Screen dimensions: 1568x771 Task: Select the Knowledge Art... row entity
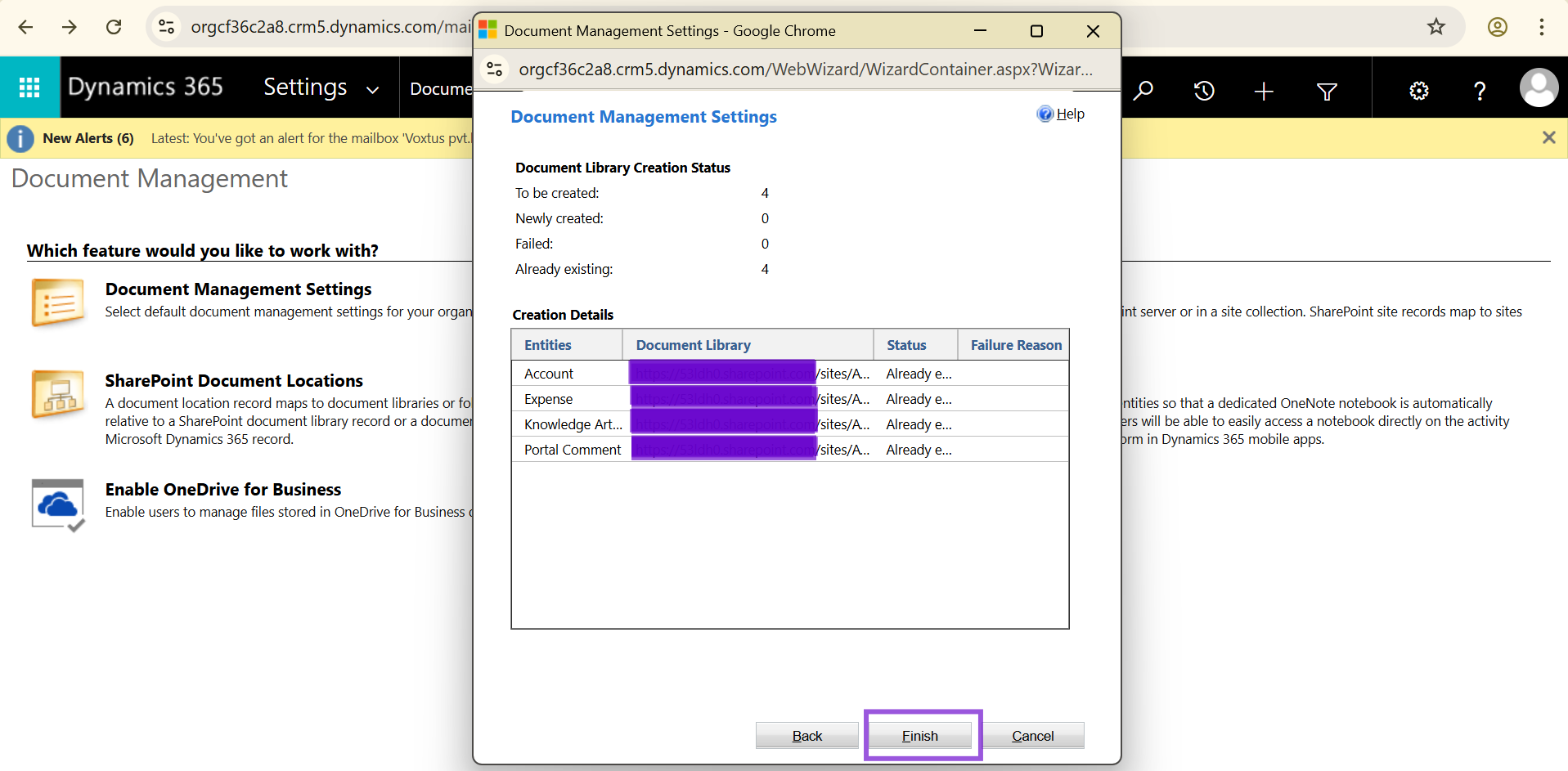573,424
